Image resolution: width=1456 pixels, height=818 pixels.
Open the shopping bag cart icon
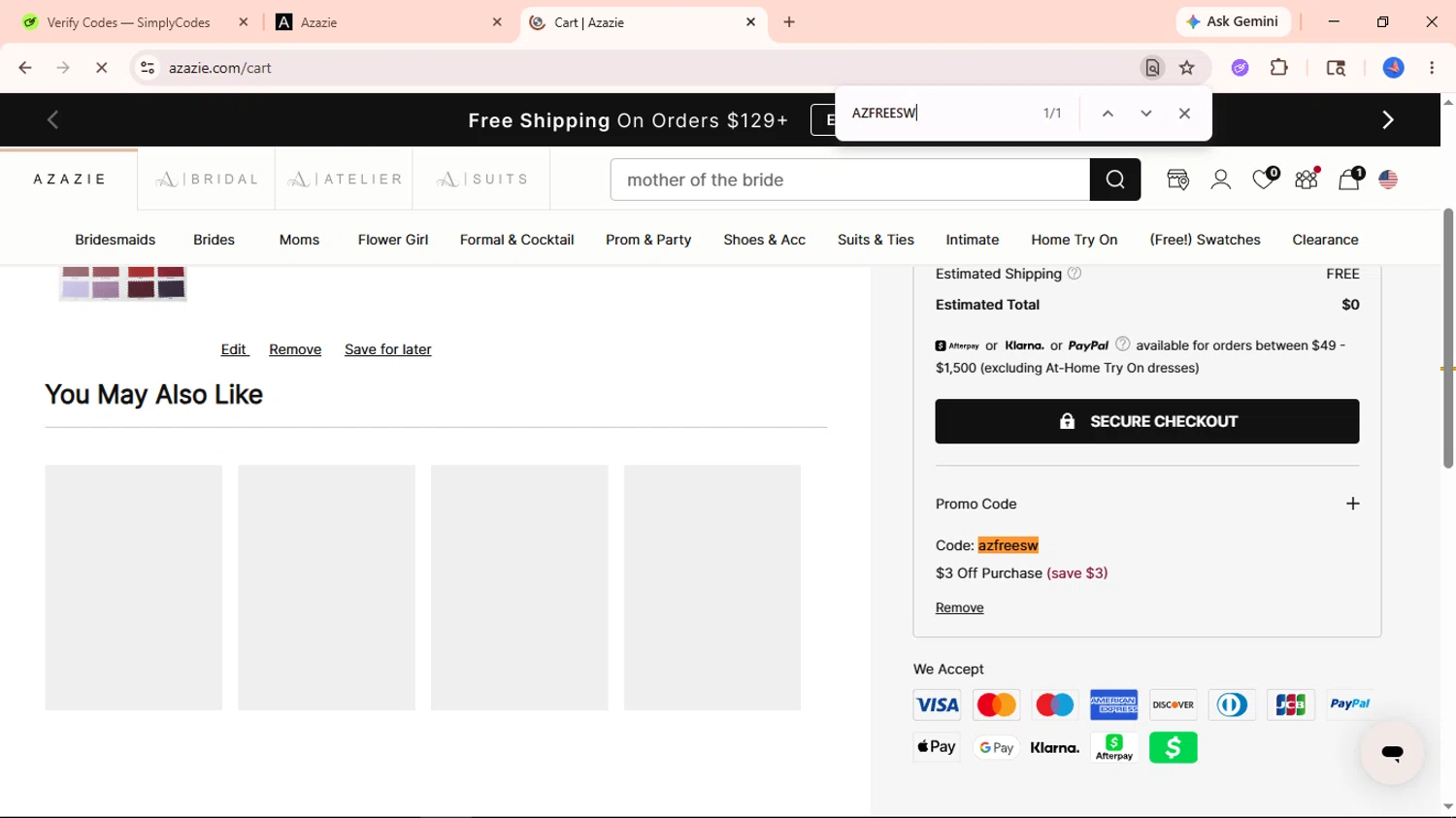(x=1349, y=179)
